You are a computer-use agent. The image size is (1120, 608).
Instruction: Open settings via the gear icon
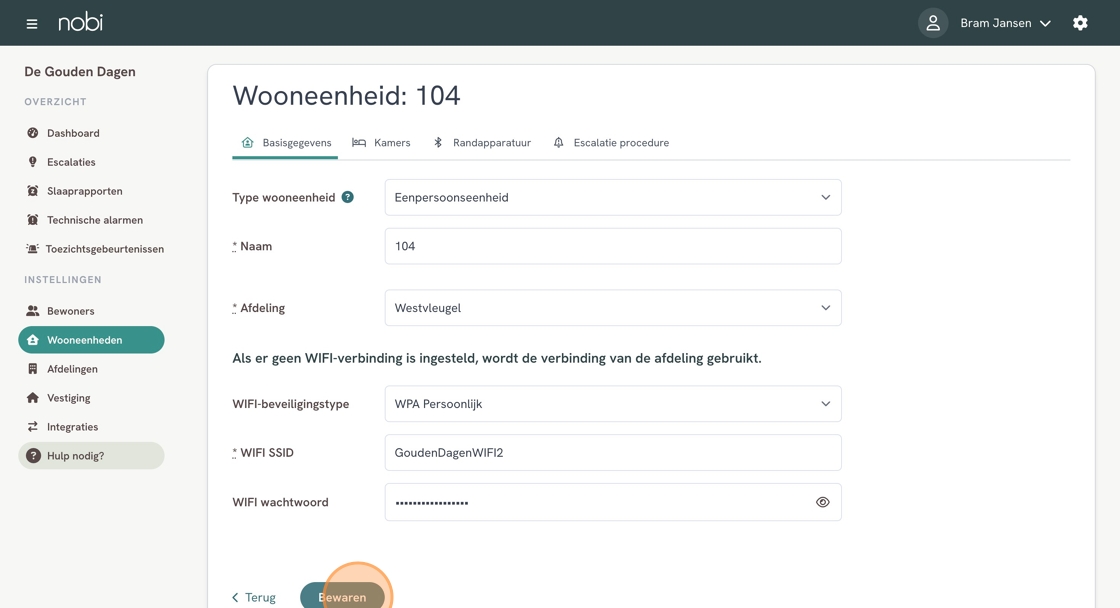click(1080, 23)
